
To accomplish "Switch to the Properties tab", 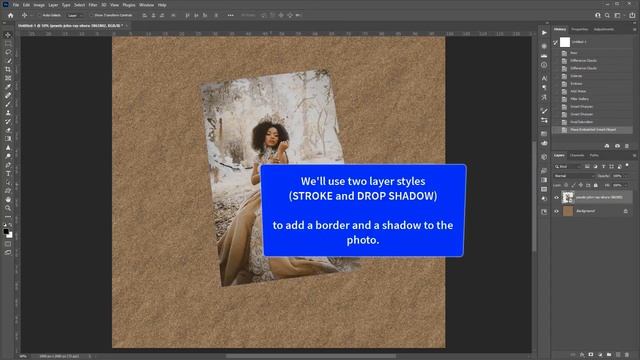I will coord(580,29).
